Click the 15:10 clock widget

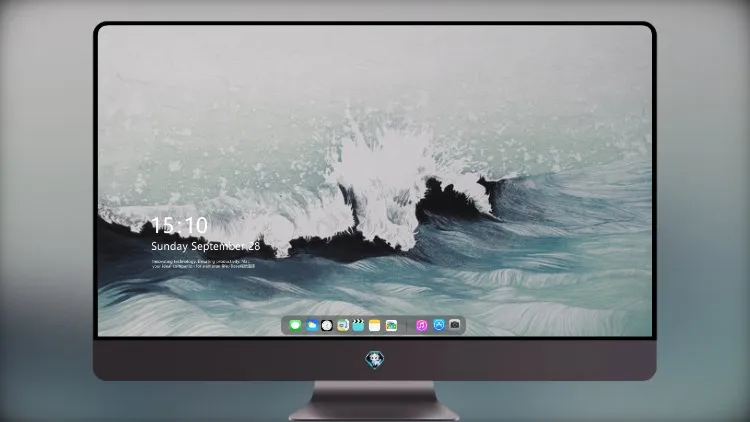179,225
